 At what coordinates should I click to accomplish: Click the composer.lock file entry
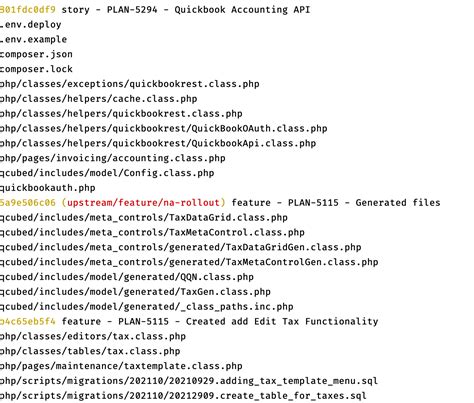36,69
